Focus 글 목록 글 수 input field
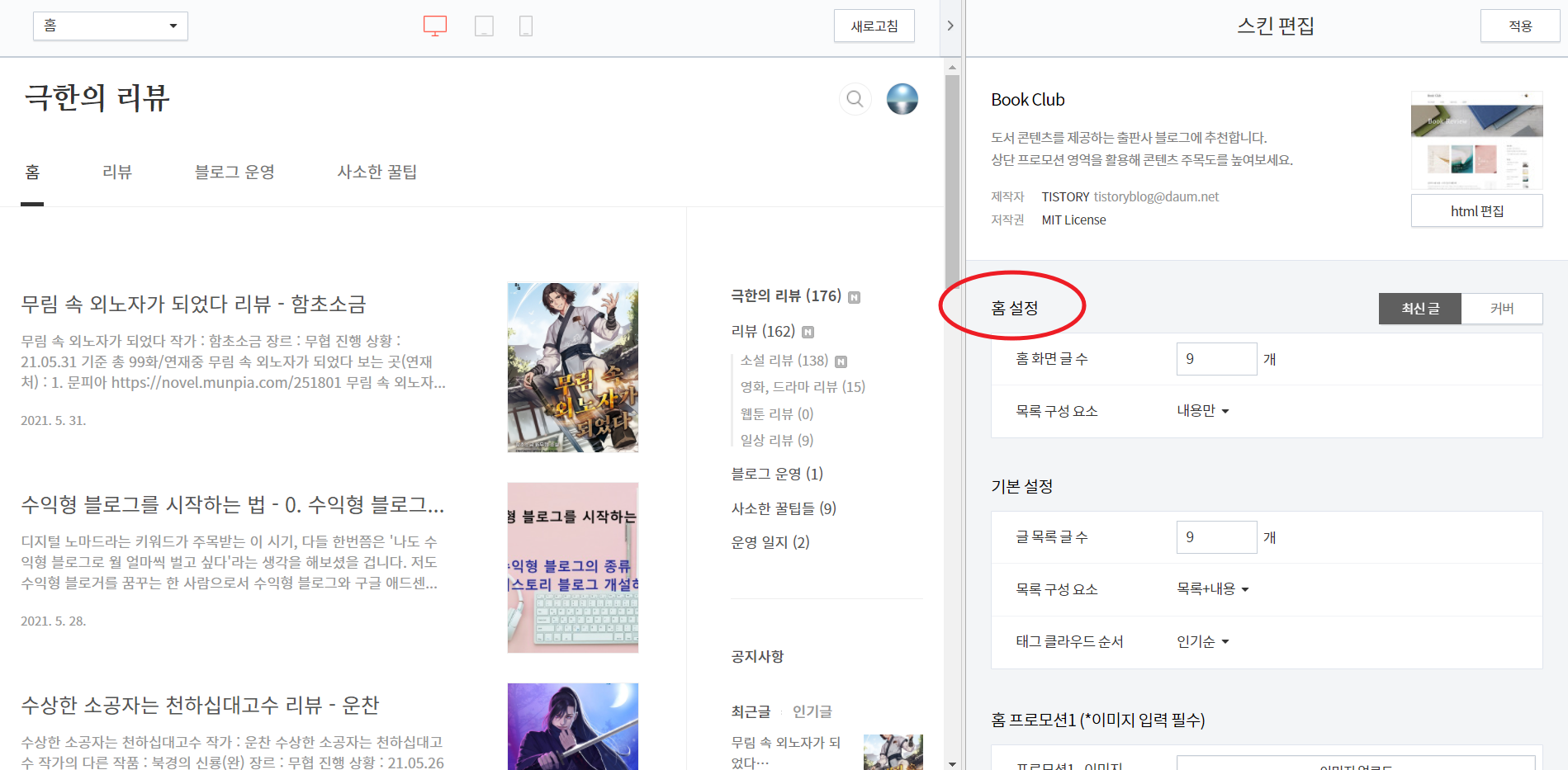 coord(1217,537)
